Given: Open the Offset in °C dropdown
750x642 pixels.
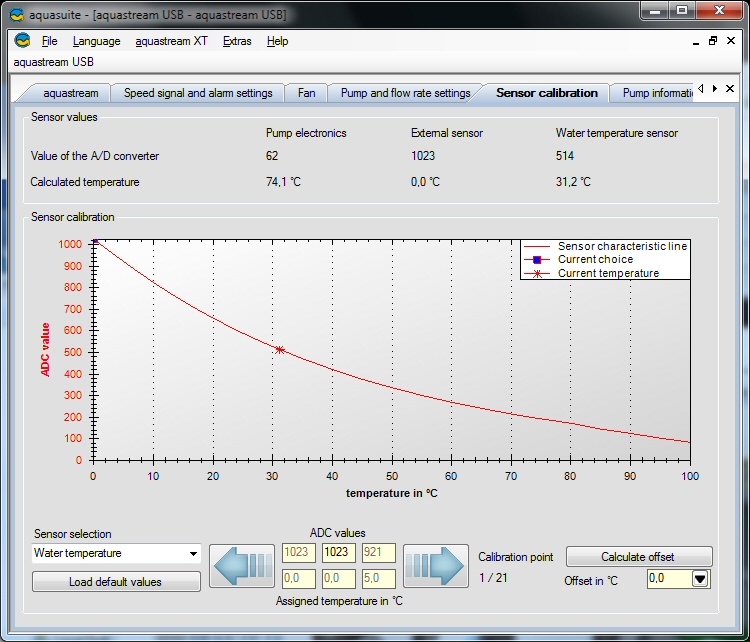Looking at the screenshot, I should tap(700, 578).
